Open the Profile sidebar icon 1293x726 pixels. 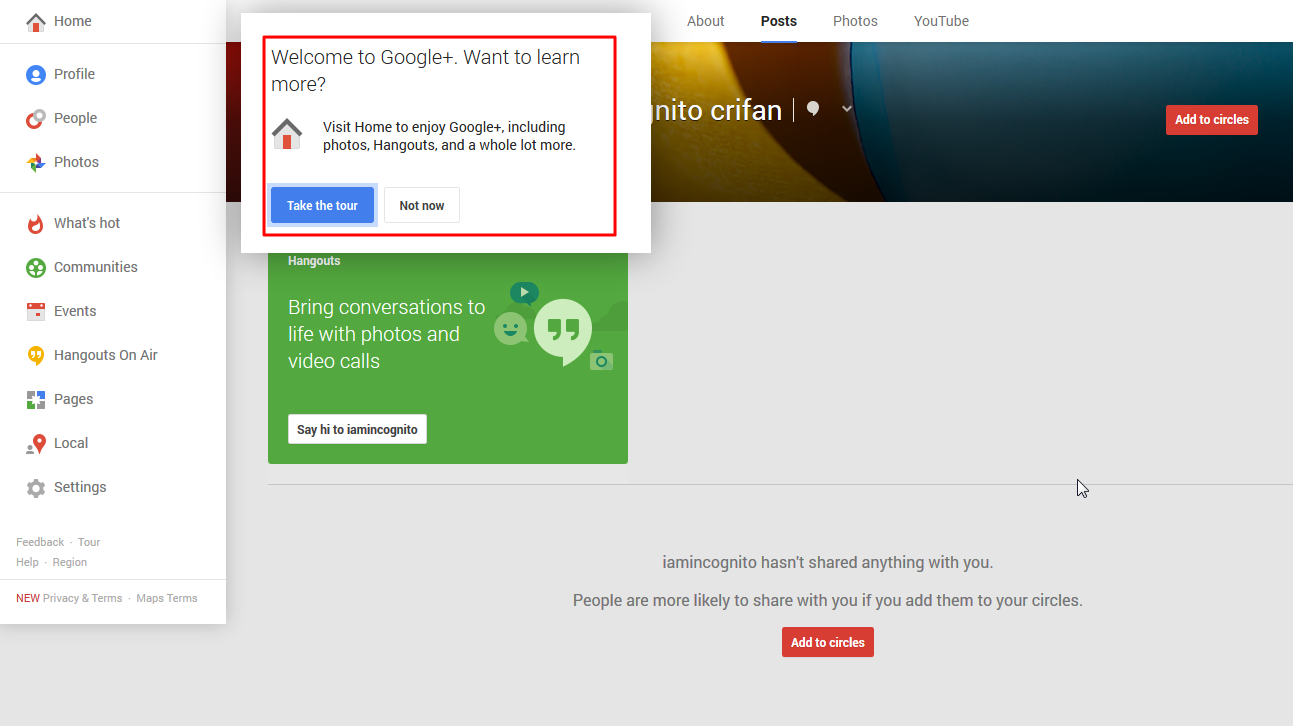click(x=36, y=74)
